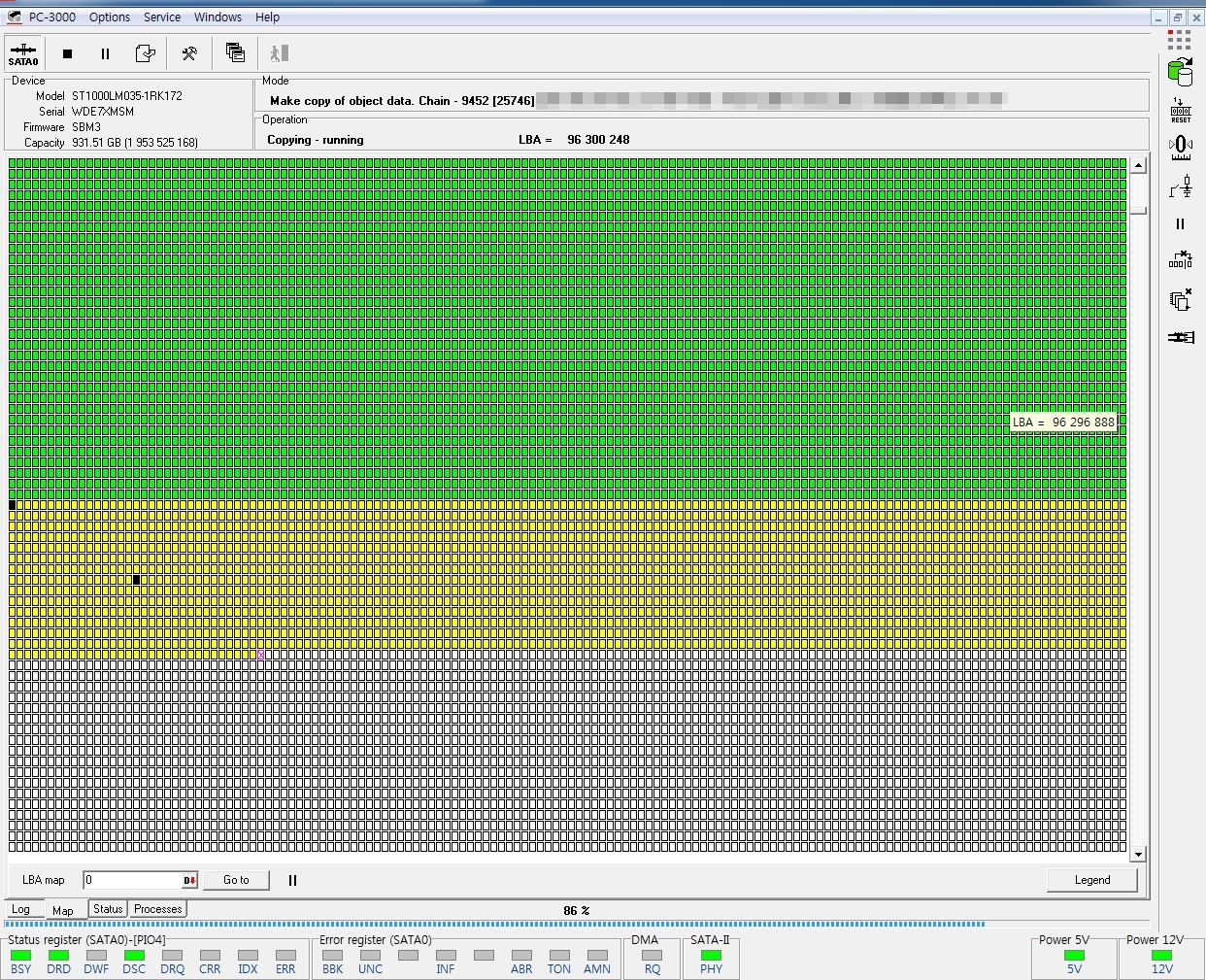This screenshot has height=980, width=1206.
Task: Click the pause button next to Go to
Action: click(x=292, y=880)
